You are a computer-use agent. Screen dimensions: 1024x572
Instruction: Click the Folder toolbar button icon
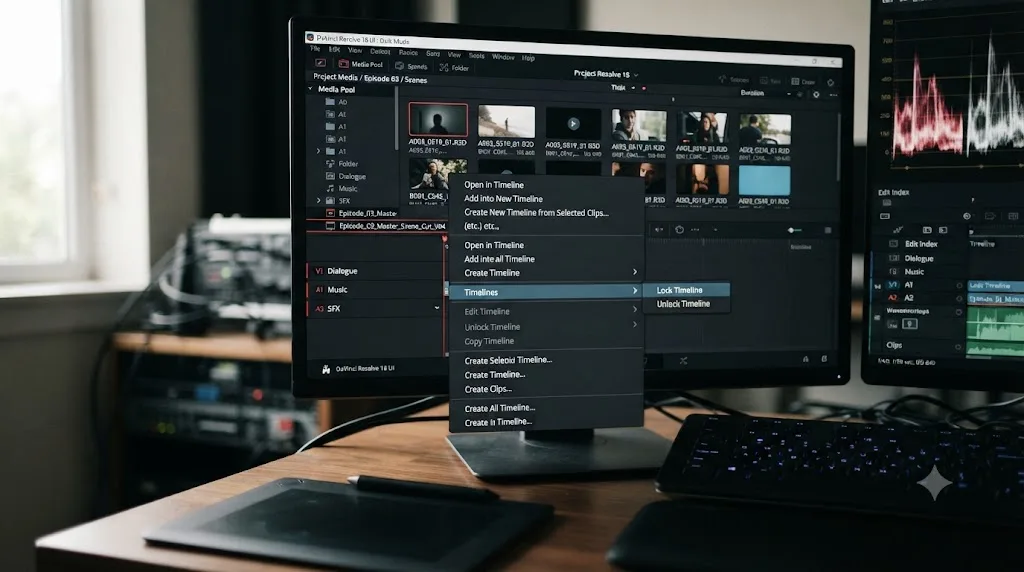tap(444, 67)
